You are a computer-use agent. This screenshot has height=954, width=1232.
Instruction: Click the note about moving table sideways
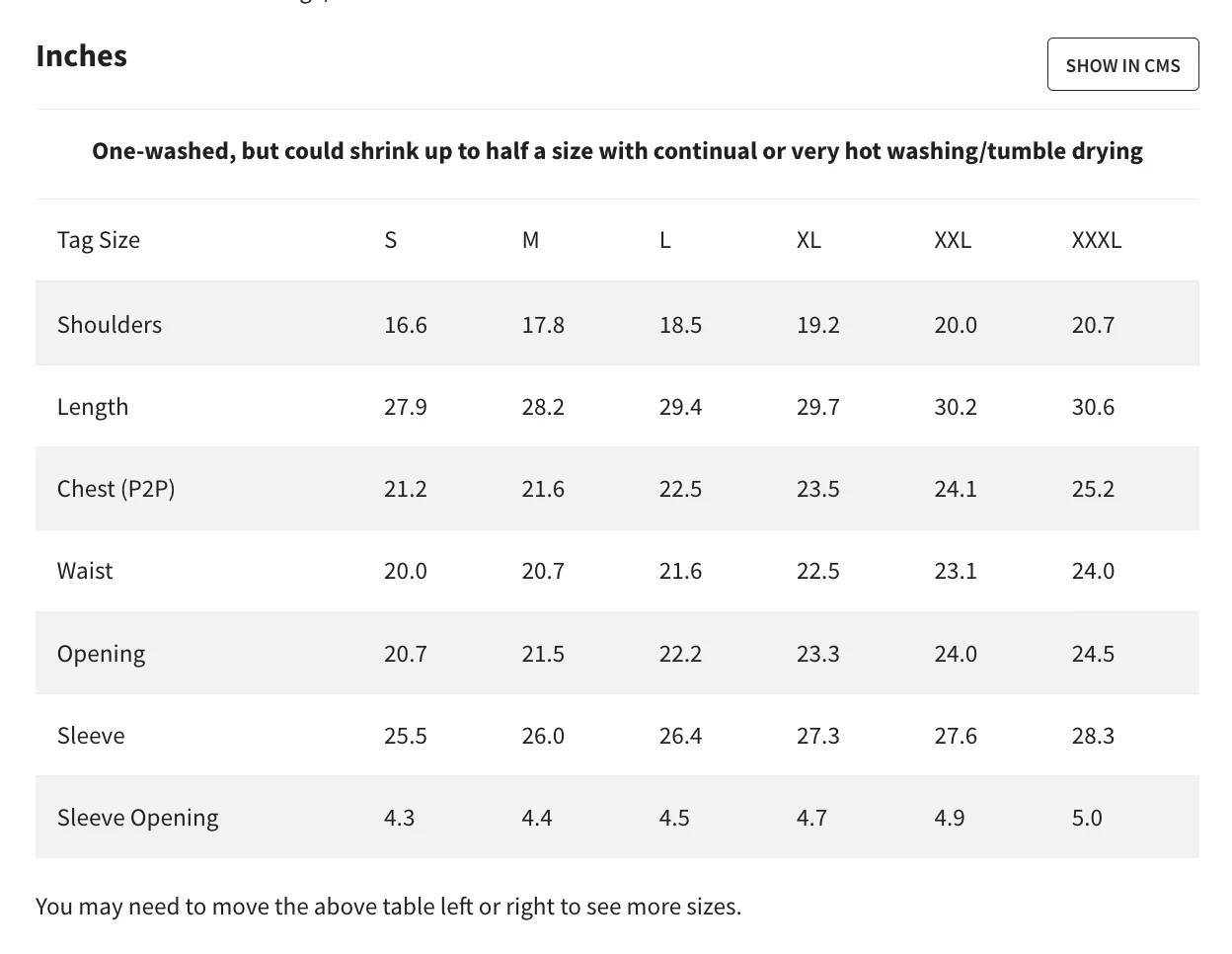(x=388, y=907)
